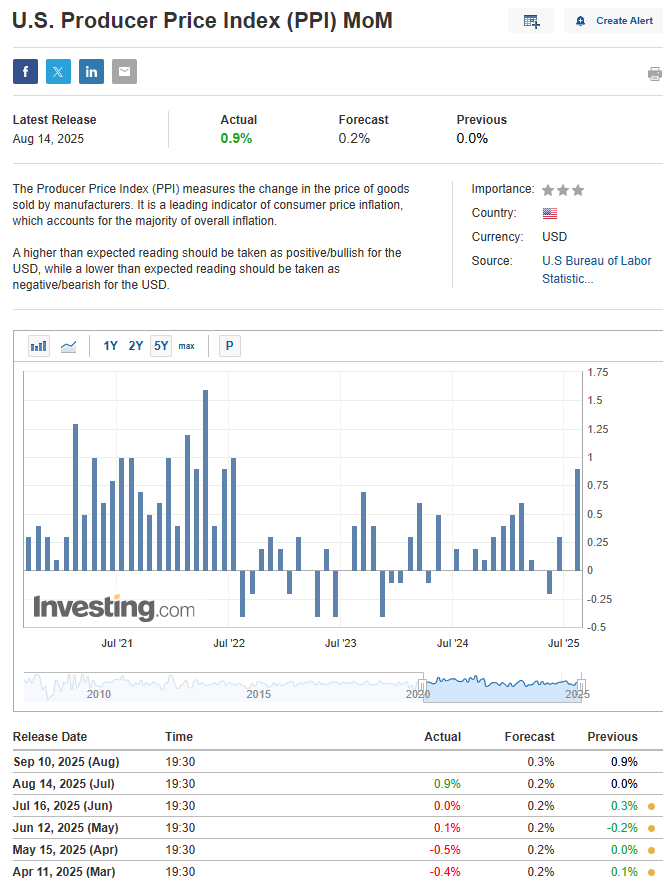Screen dimensions: 665x892
Task: Click left handle of range slider
Action: (422, 685)
